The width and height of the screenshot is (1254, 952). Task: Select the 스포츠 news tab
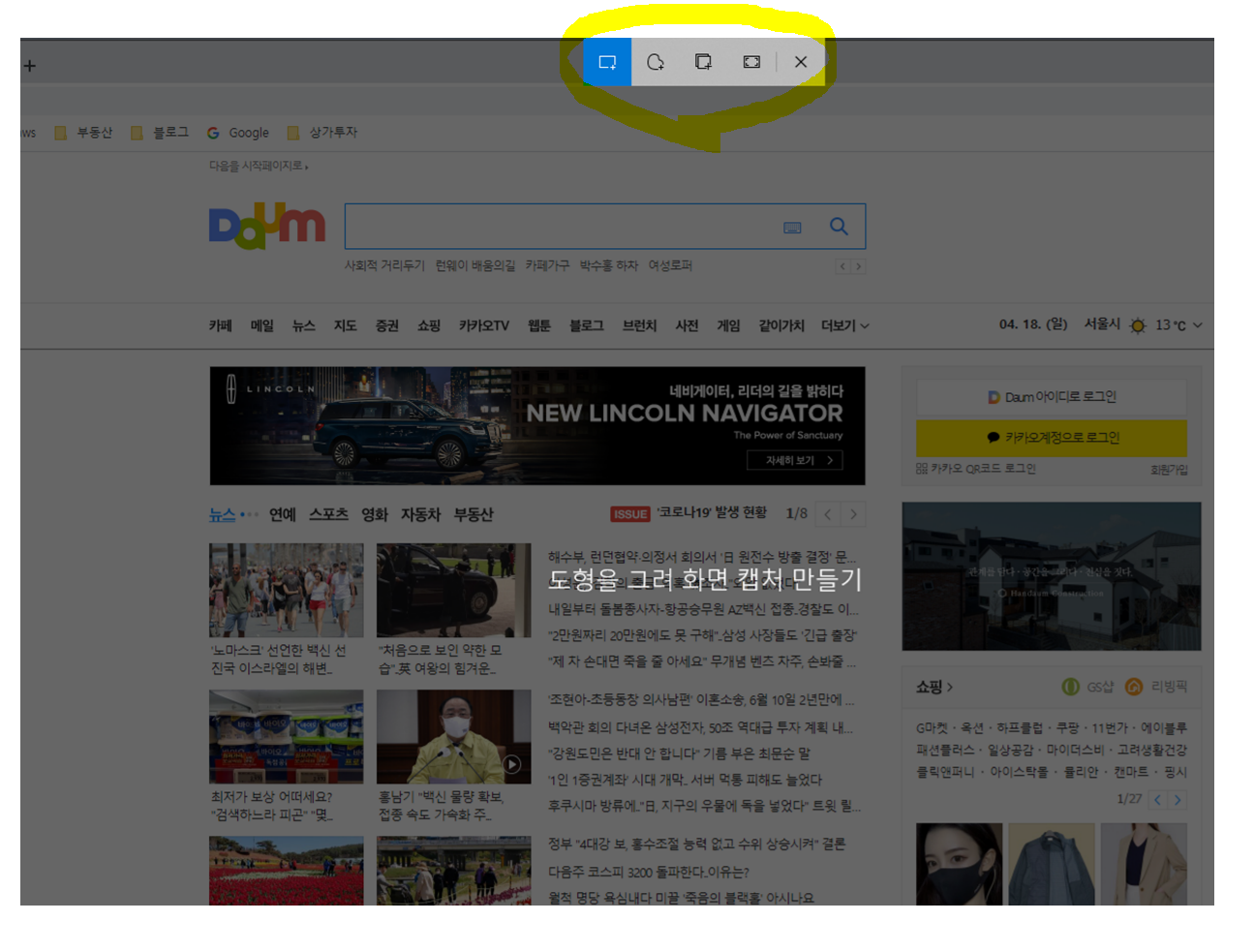[x=328, y=514]
